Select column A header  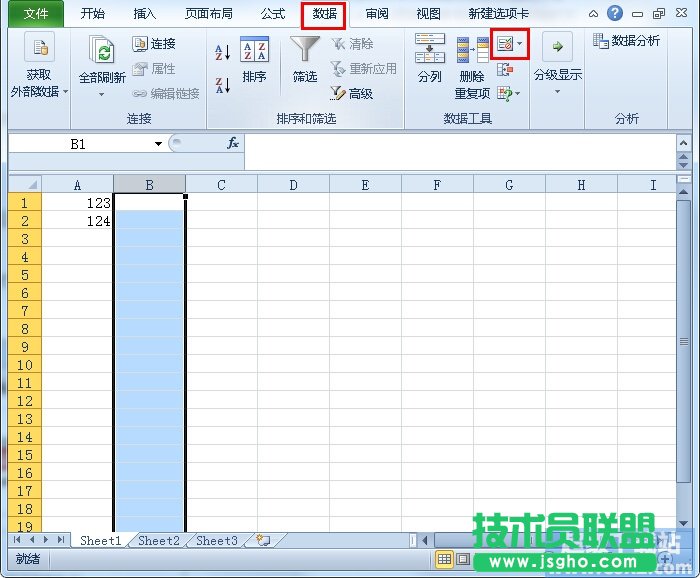tap(77, 184)
